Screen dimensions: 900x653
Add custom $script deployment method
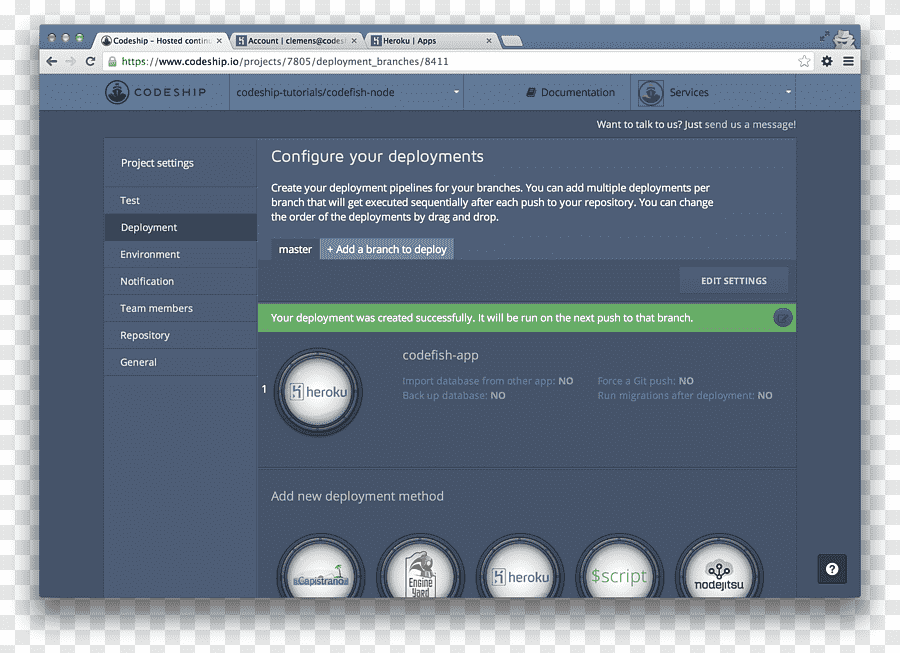pyautogui.click(x=619, y=567)
